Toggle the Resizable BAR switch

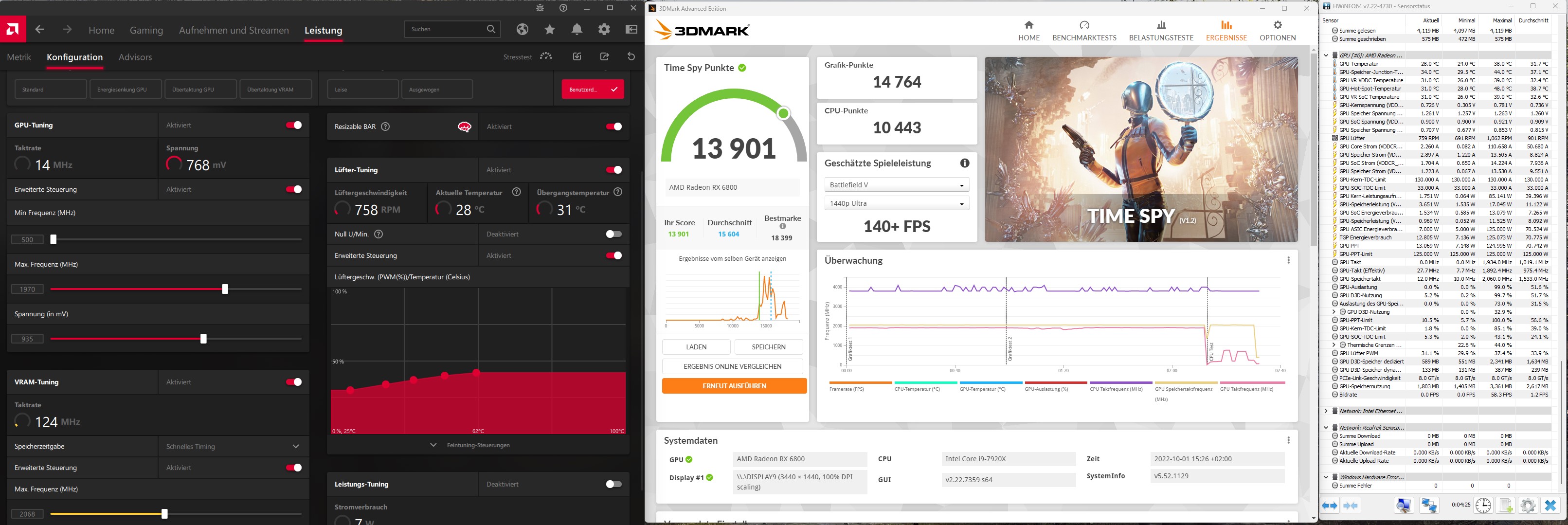614,127
